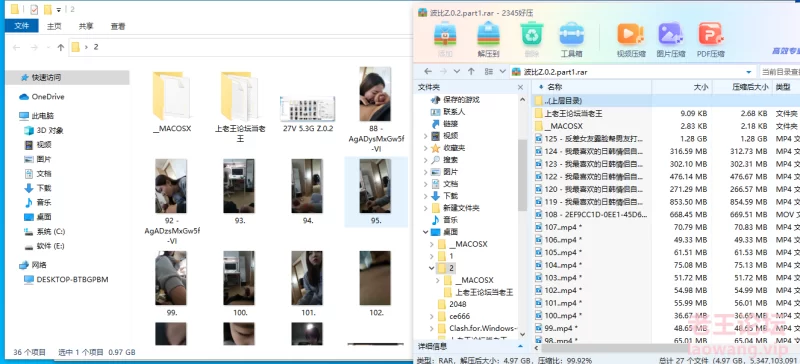Open the PDF压缩 tool
This screenshot has height=364, width=800.
point(711,39)
